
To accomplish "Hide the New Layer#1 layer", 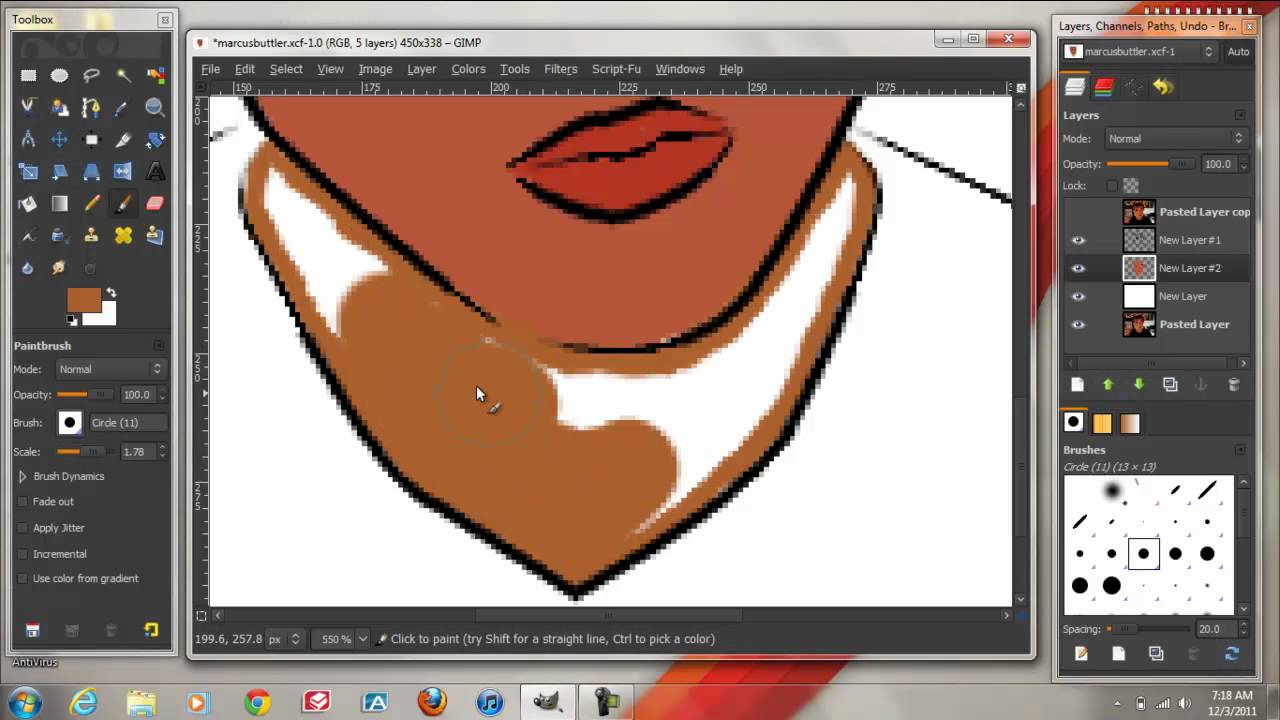I will pyautogui.click(x=1078, y=240).
